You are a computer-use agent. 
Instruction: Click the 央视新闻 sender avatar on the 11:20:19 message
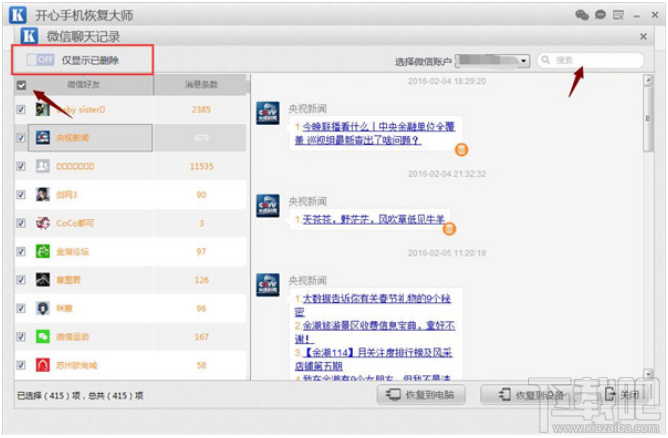click(x=268, y=285)
